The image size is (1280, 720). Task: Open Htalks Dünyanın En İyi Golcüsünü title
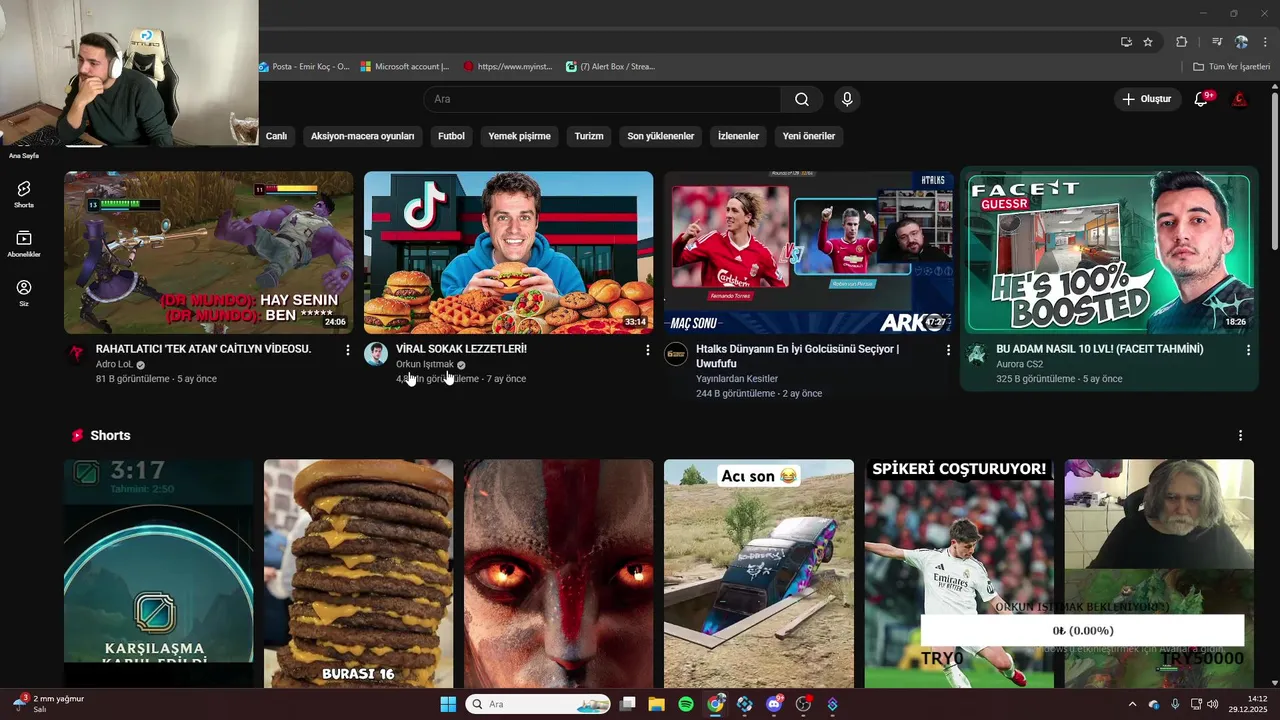tap(797, 356)
